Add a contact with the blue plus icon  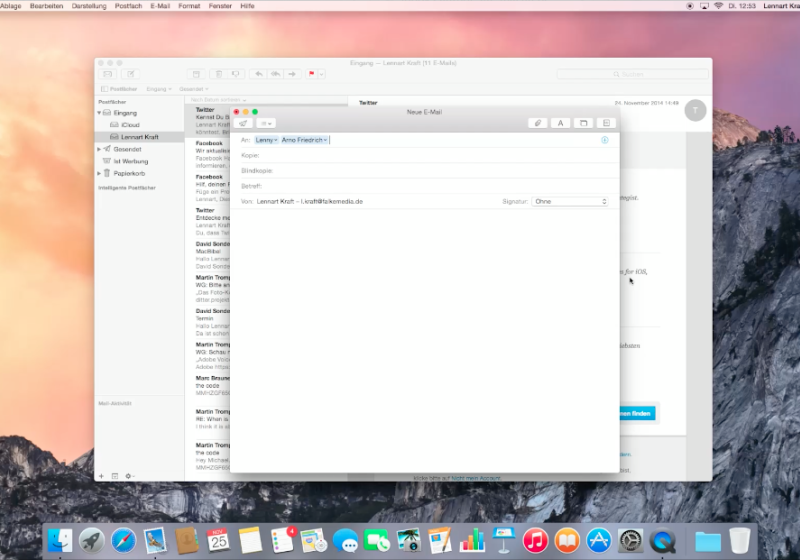pos(605,140)
